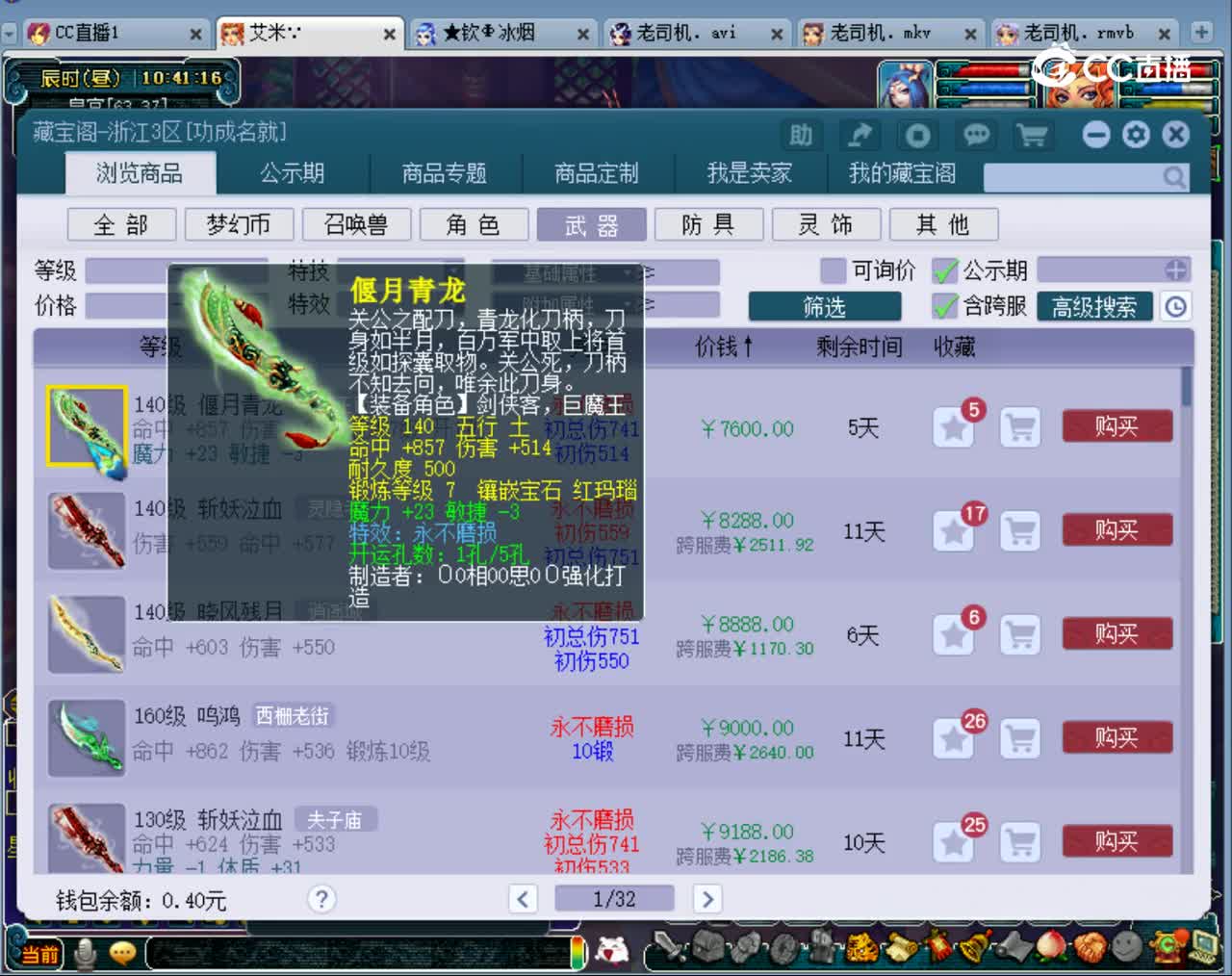Add ￥8288.00 item to cart
This screenshot has height=976, width=1232.
pyautogui.click(x=1020, y=530)
